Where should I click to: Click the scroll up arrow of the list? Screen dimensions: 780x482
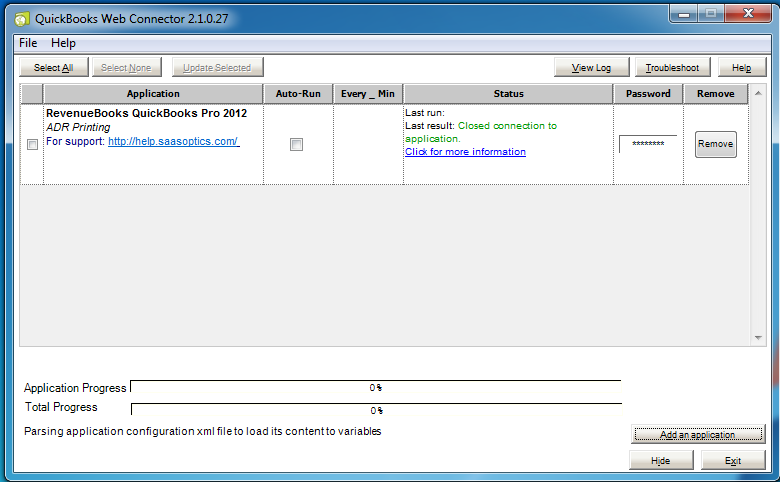point(758,94)
